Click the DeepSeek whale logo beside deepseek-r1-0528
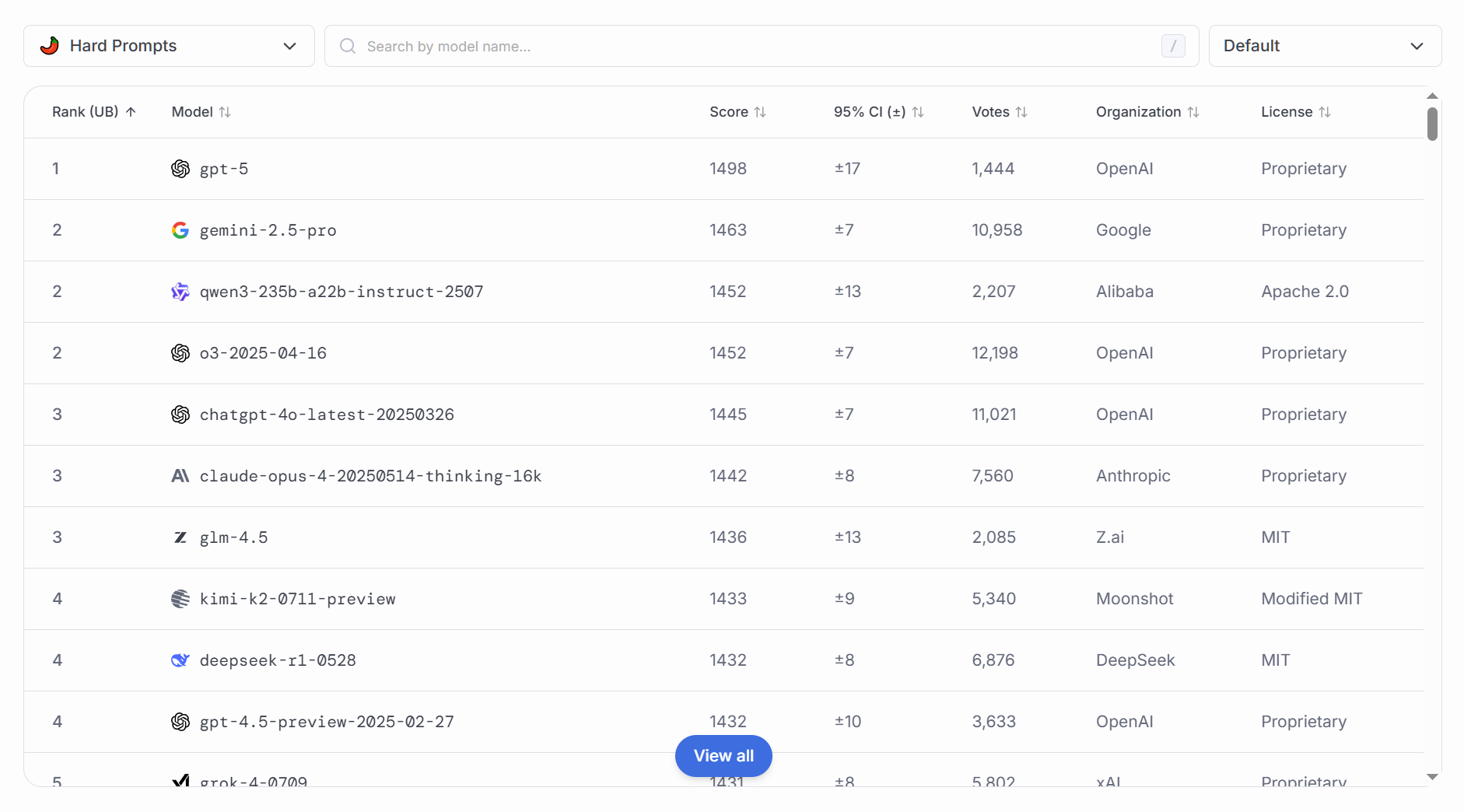The height and width of the screenshot is (812, 1464). point(180,660)
